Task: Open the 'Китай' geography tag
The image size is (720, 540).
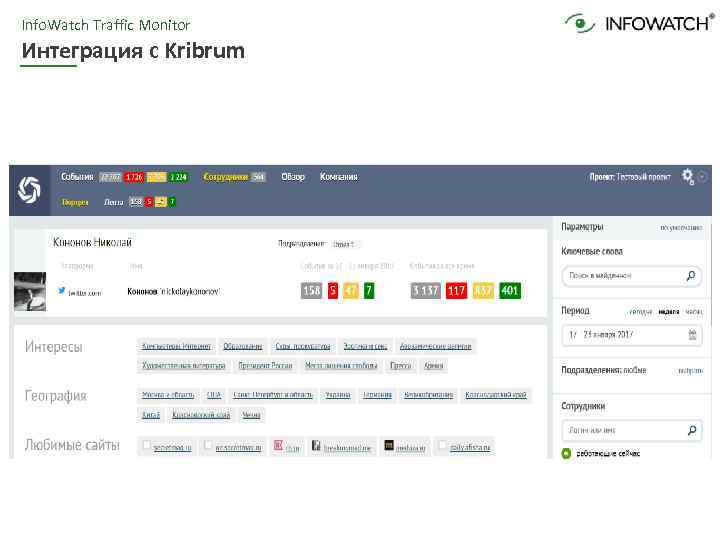Action: coord(151,415)
